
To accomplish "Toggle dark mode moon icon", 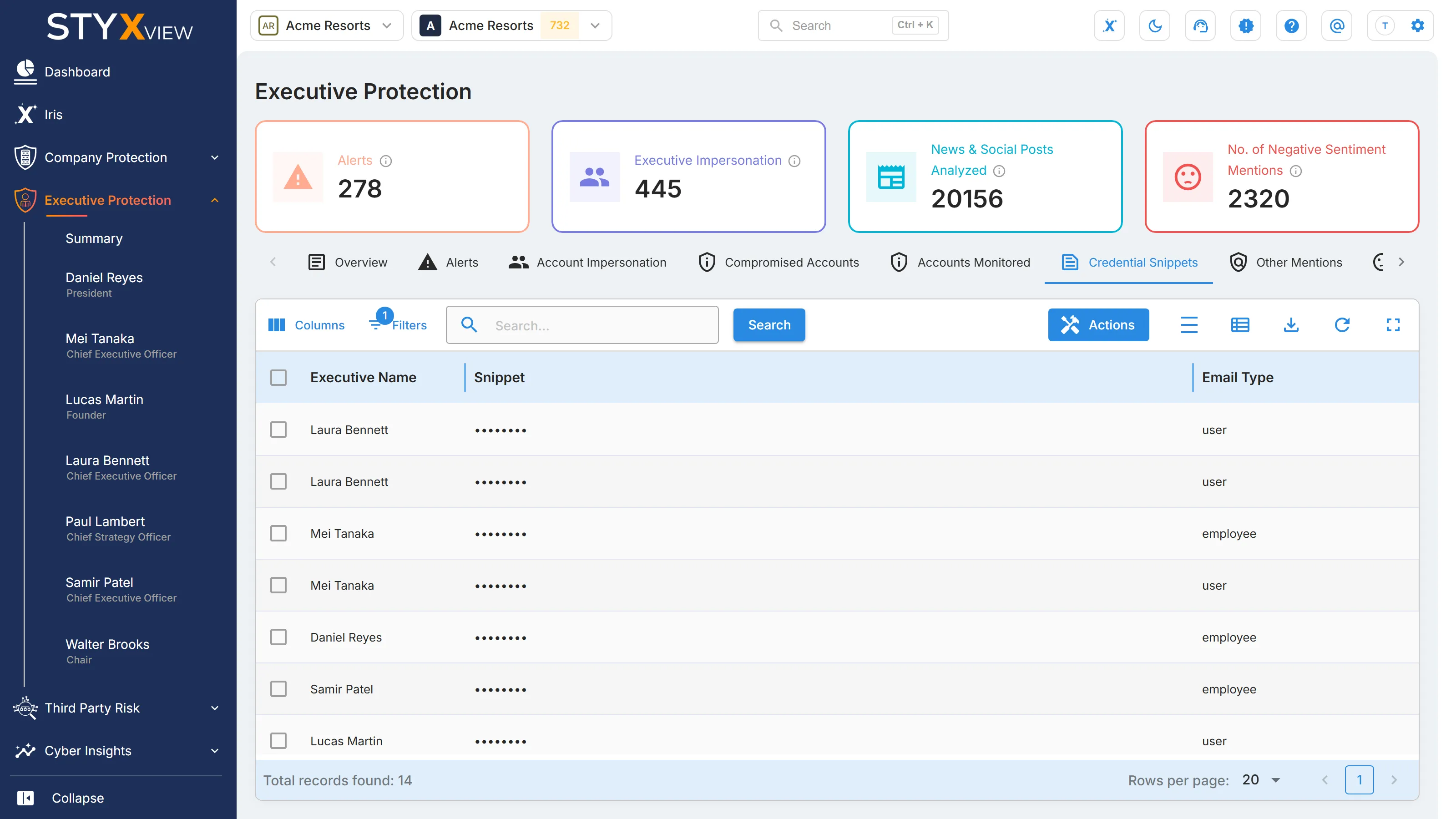I will click(1155, 25).
